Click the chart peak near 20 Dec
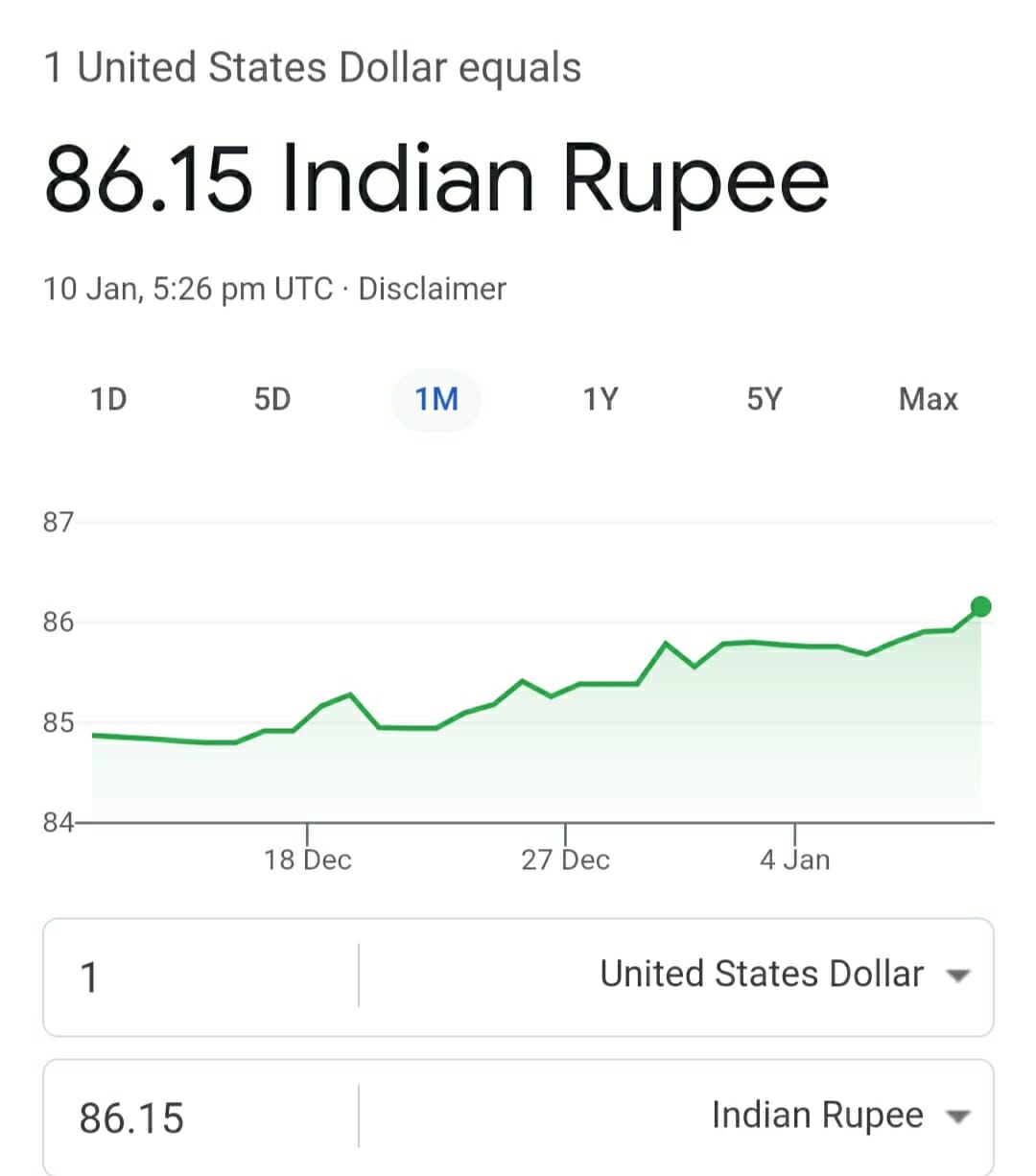1036x1176 pixels. [351, 694]
